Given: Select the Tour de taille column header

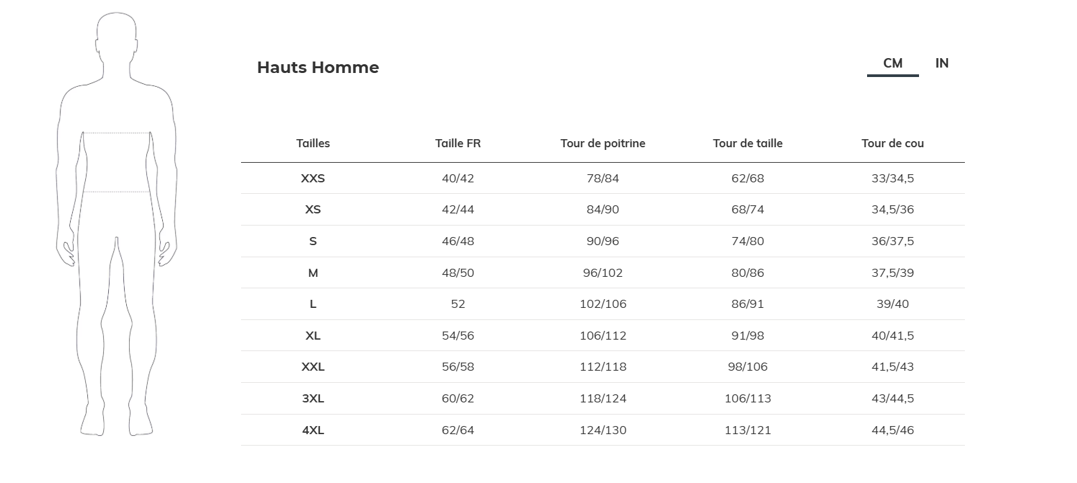Looking at the screenshot, I should pyautogui.click(x=748, y=144).
